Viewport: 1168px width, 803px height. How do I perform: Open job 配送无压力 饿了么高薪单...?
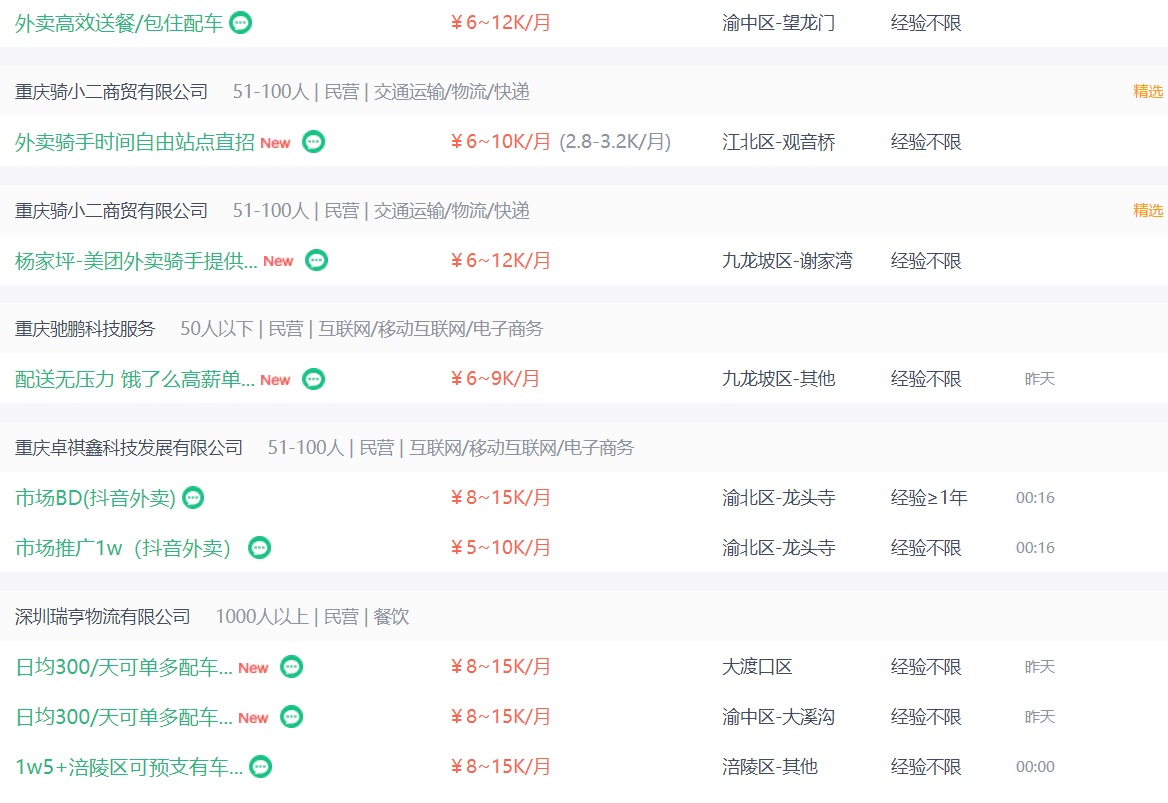pos(135,379)
